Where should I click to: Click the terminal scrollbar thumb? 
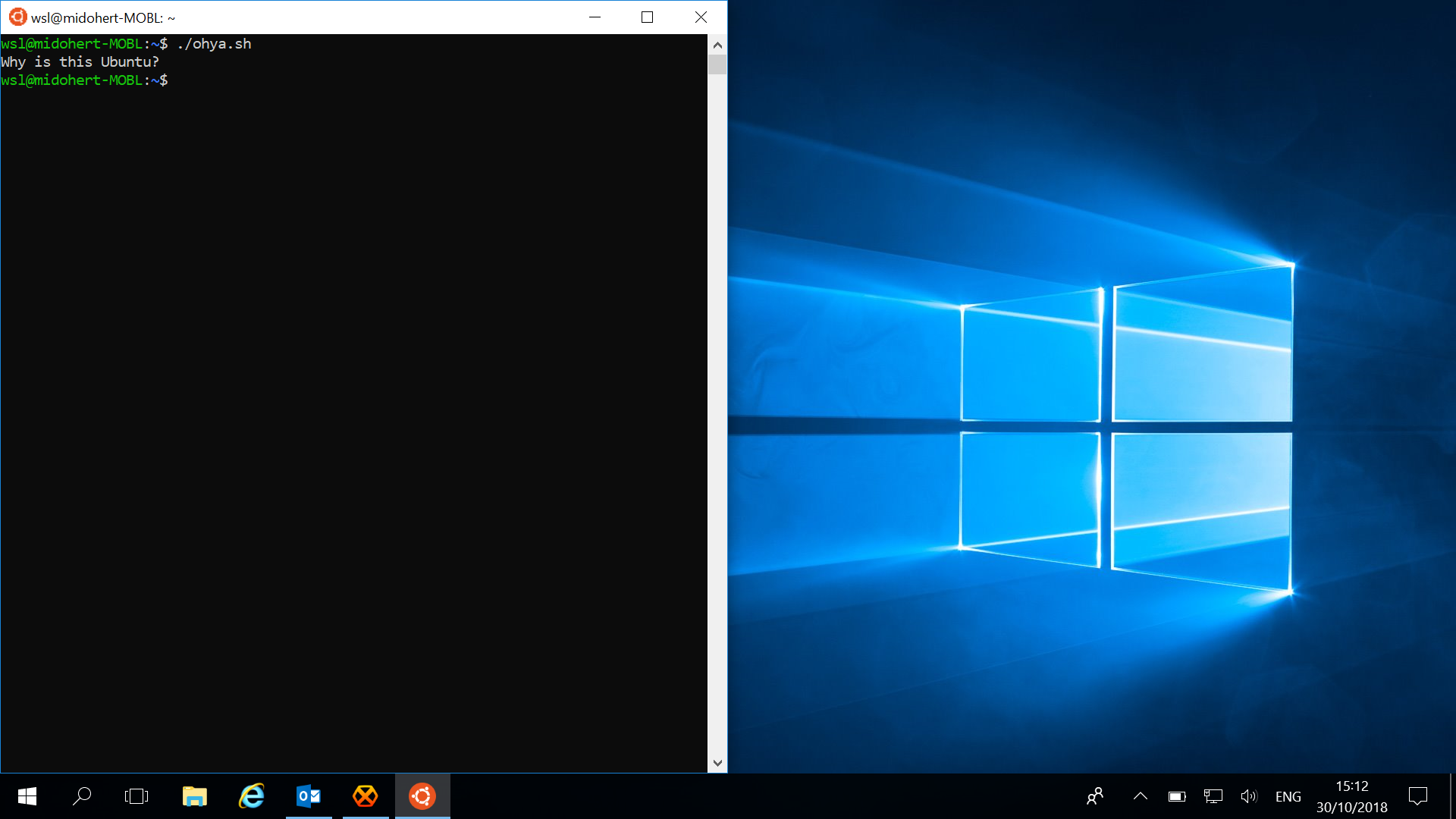(717, 64)
